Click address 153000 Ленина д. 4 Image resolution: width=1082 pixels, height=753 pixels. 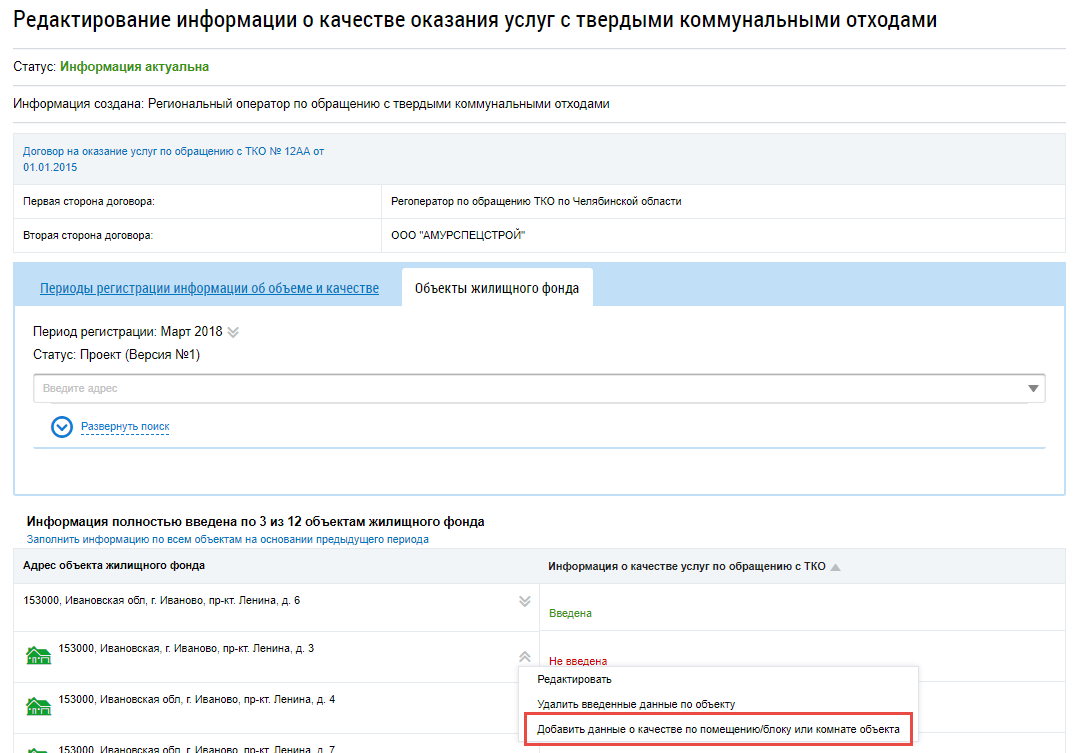[x=197, y=699]
